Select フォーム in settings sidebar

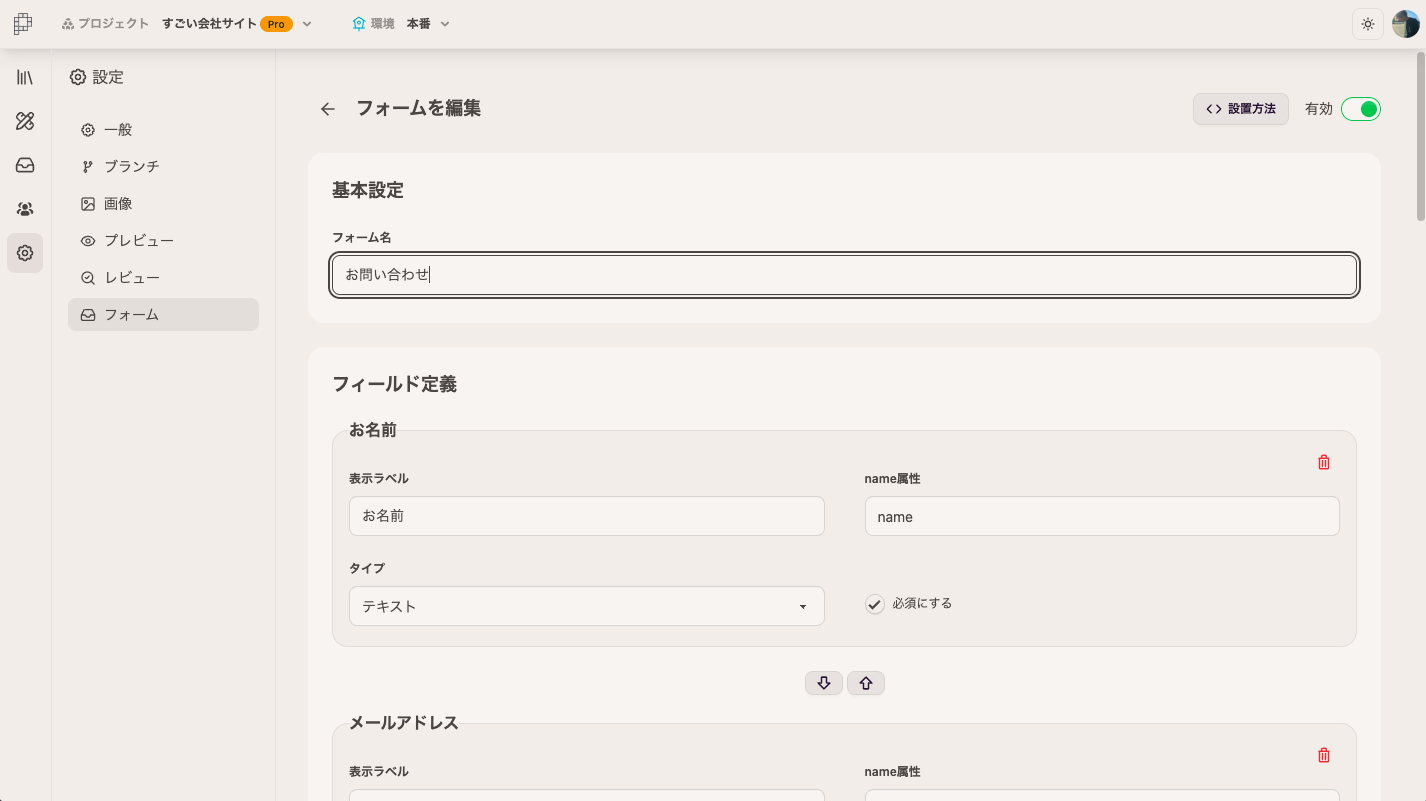163,315
